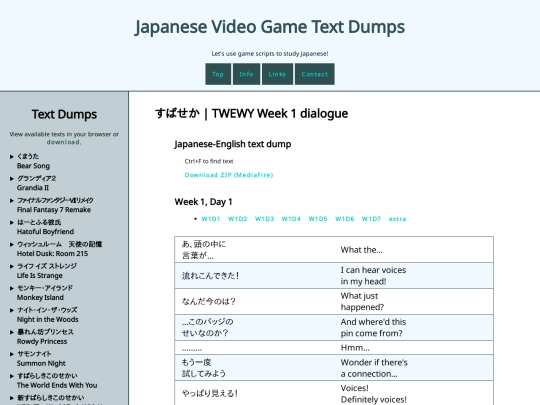This screenshot has width=540, height=405.
Task: Click the Week 1, Day 1 heading
Action: coord(203,202)
